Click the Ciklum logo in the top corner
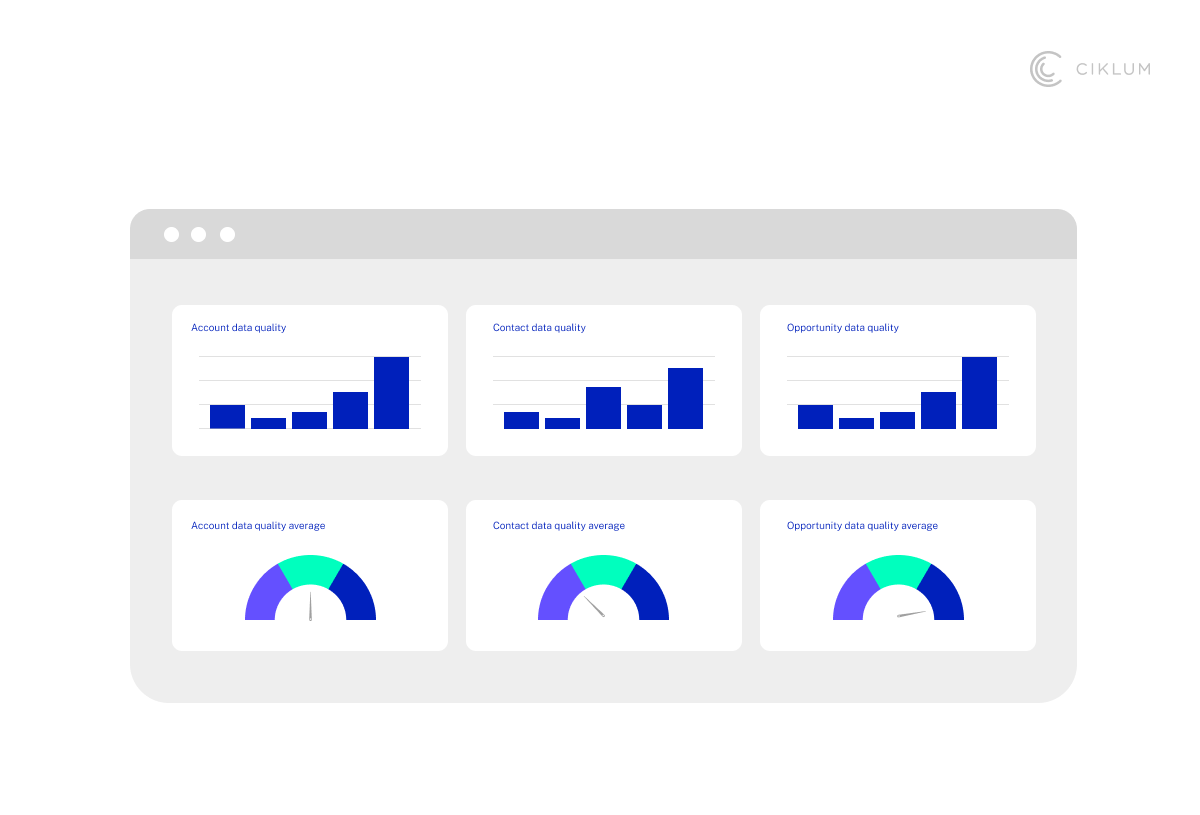 tap(1089, 69)
